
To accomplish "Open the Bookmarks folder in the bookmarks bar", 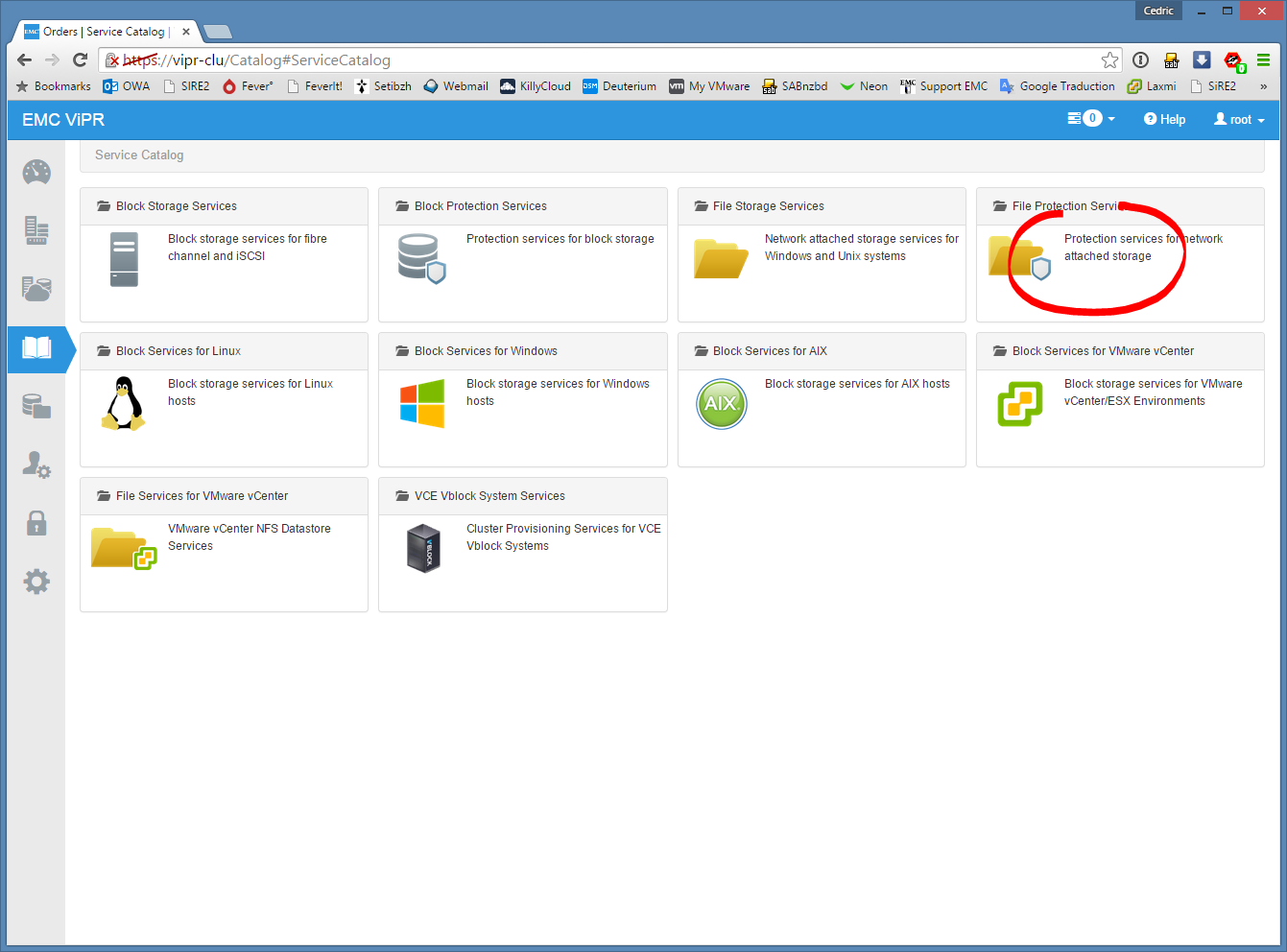I will click(54, 86).
